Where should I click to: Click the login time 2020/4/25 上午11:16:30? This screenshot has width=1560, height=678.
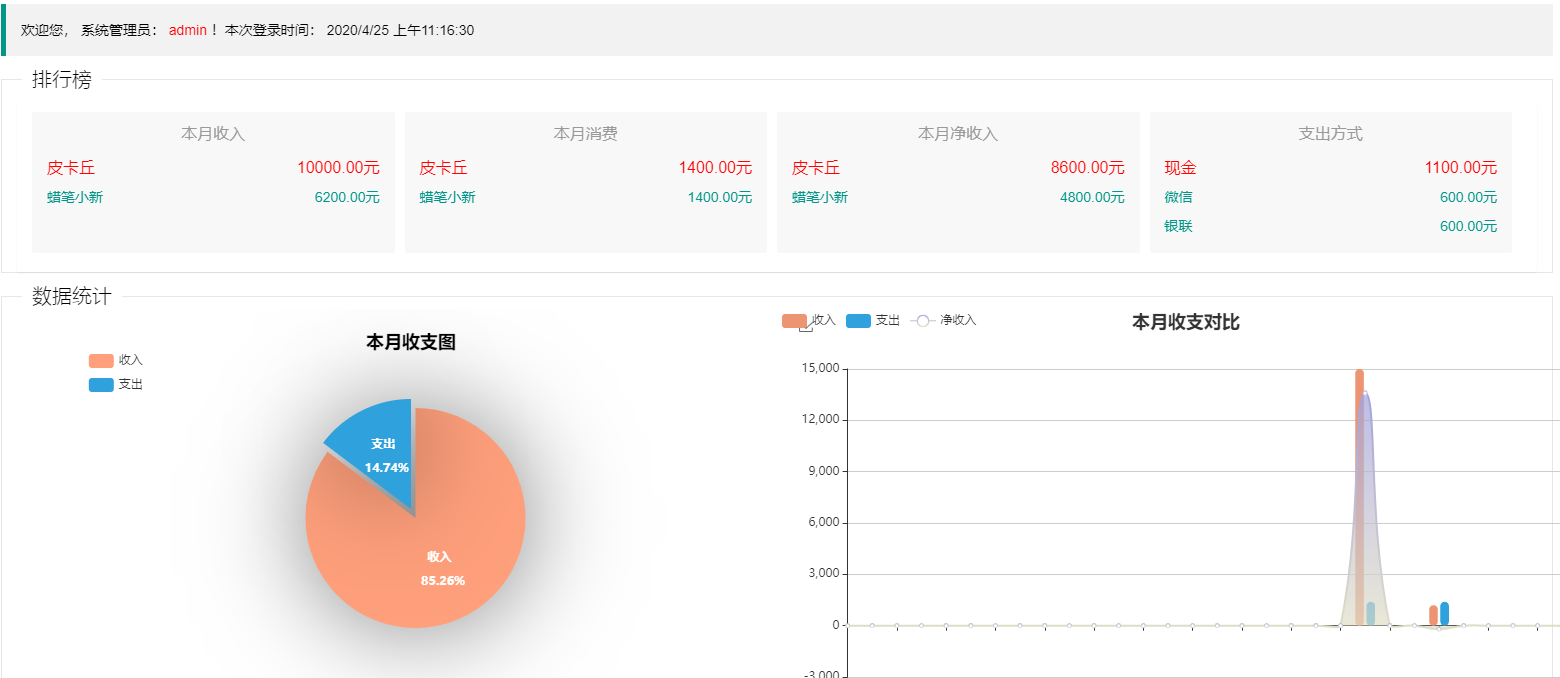400,30
